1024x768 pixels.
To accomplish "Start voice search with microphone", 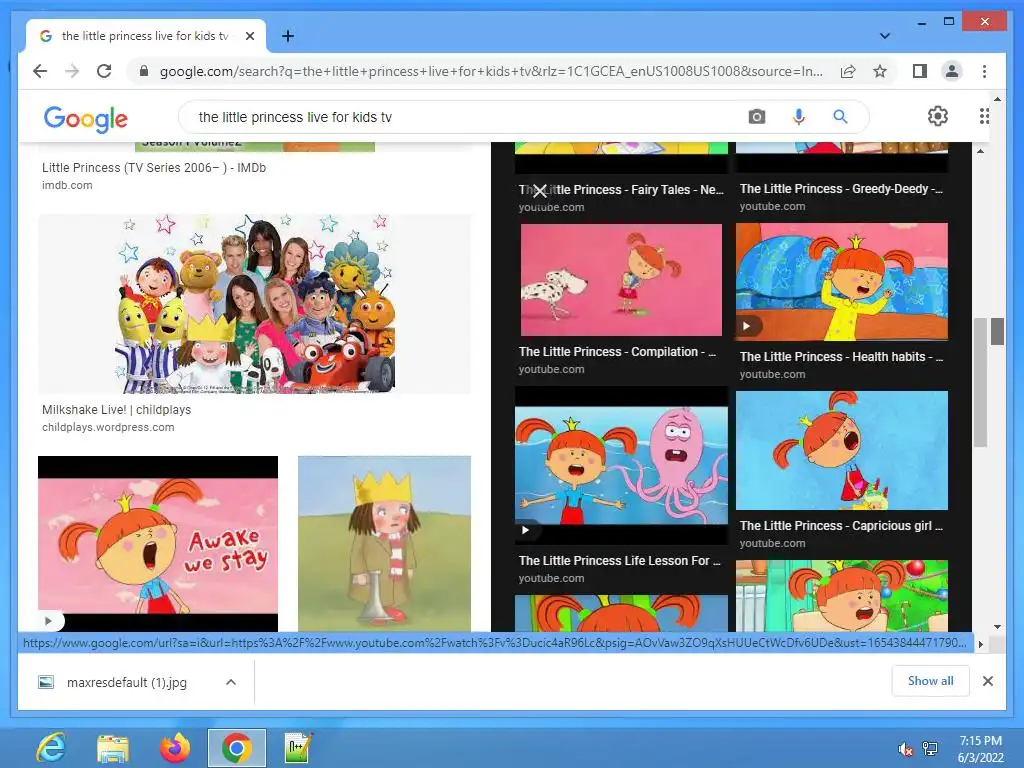I will click(798, 117).
